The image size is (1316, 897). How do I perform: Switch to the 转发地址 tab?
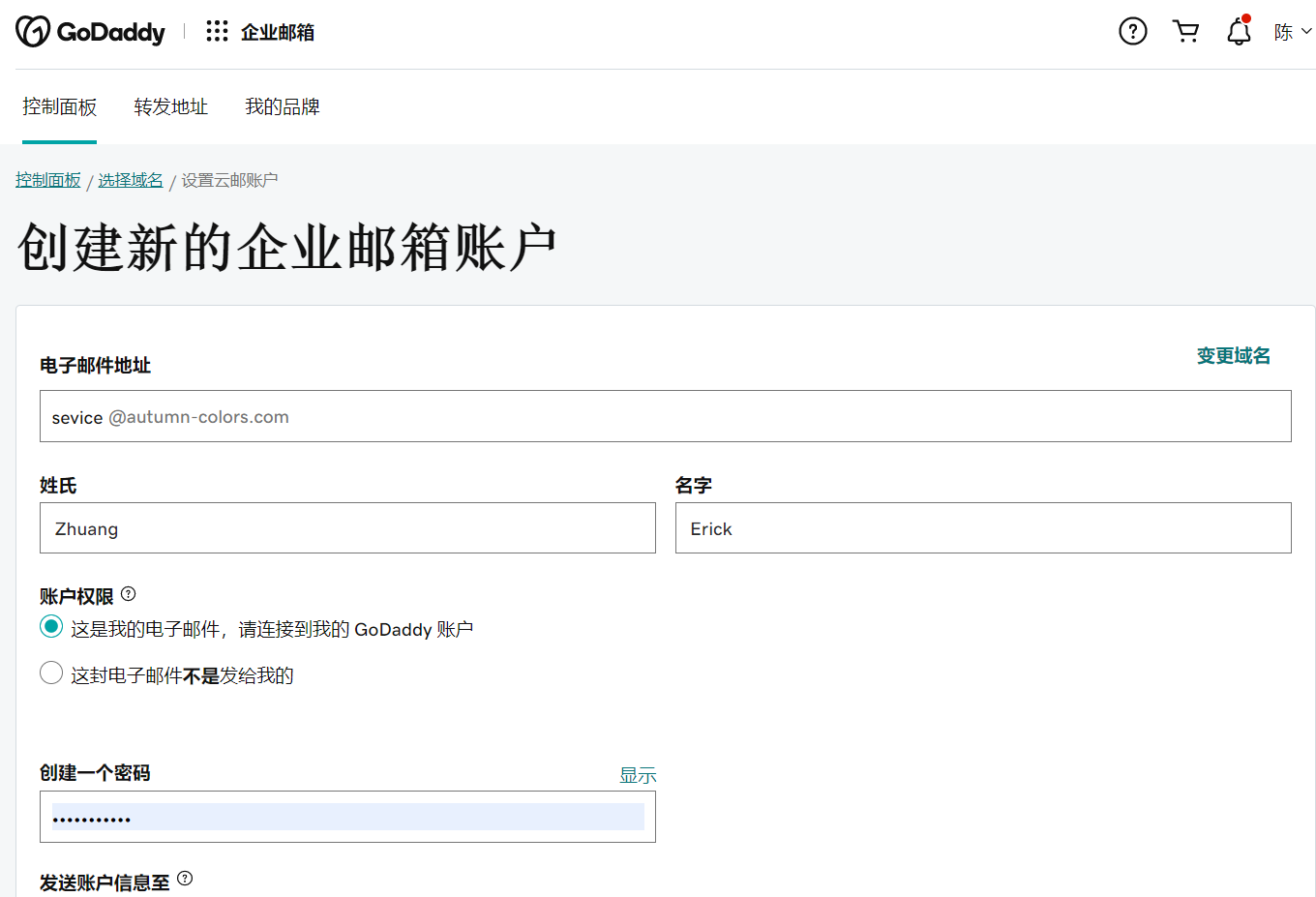click(171, 107)
